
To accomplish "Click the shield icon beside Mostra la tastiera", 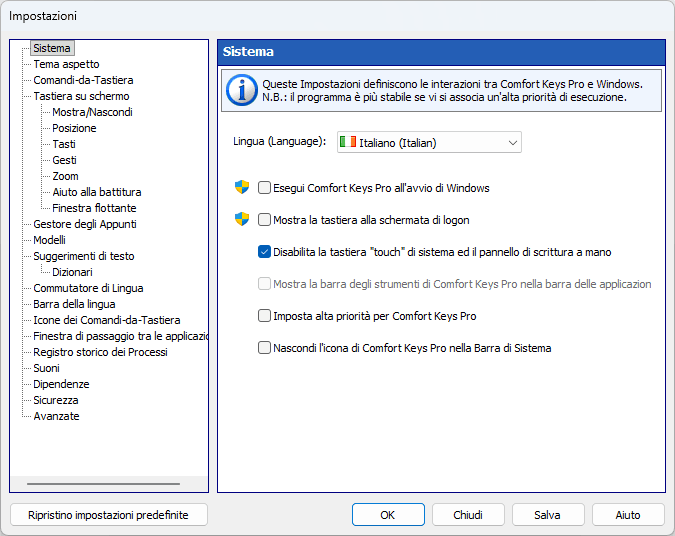I will click(242, 219).
